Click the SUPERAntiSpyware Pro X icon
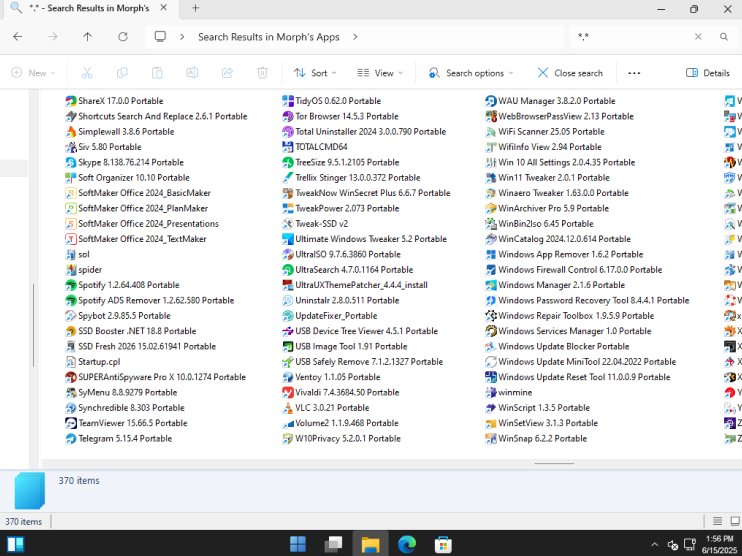The width and height of the screenshot is (742, 556). click(x=71, y=377)
